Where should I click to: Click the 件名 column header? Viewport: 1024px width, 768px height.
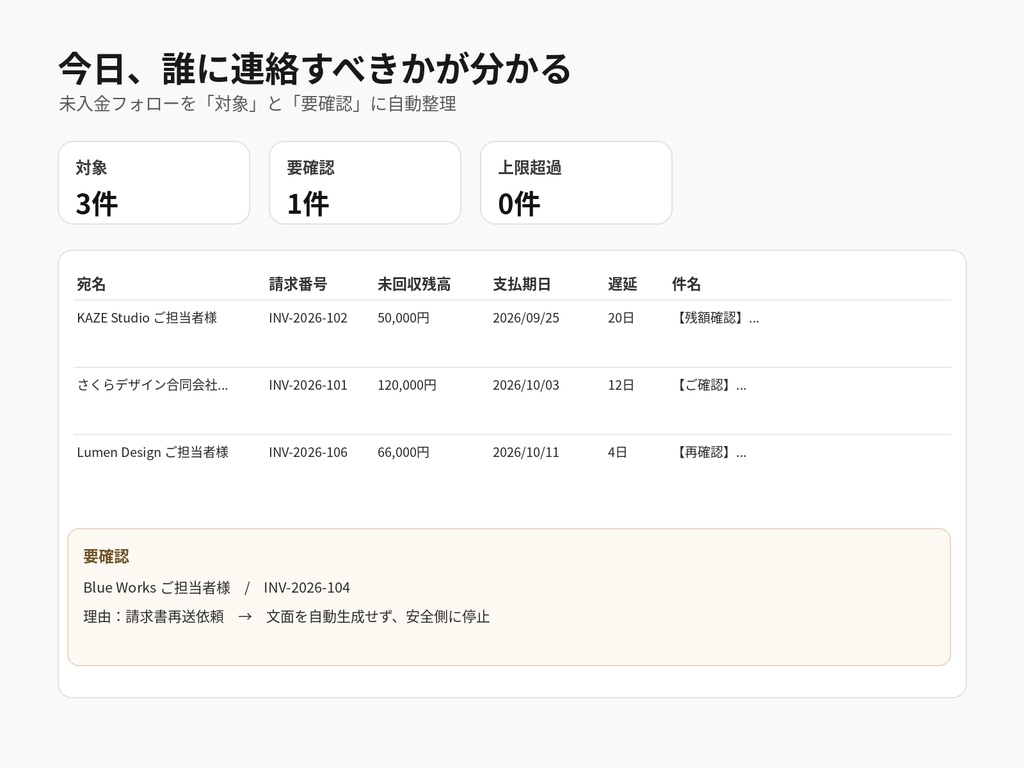pyautogui.click(x=686, y=284)
